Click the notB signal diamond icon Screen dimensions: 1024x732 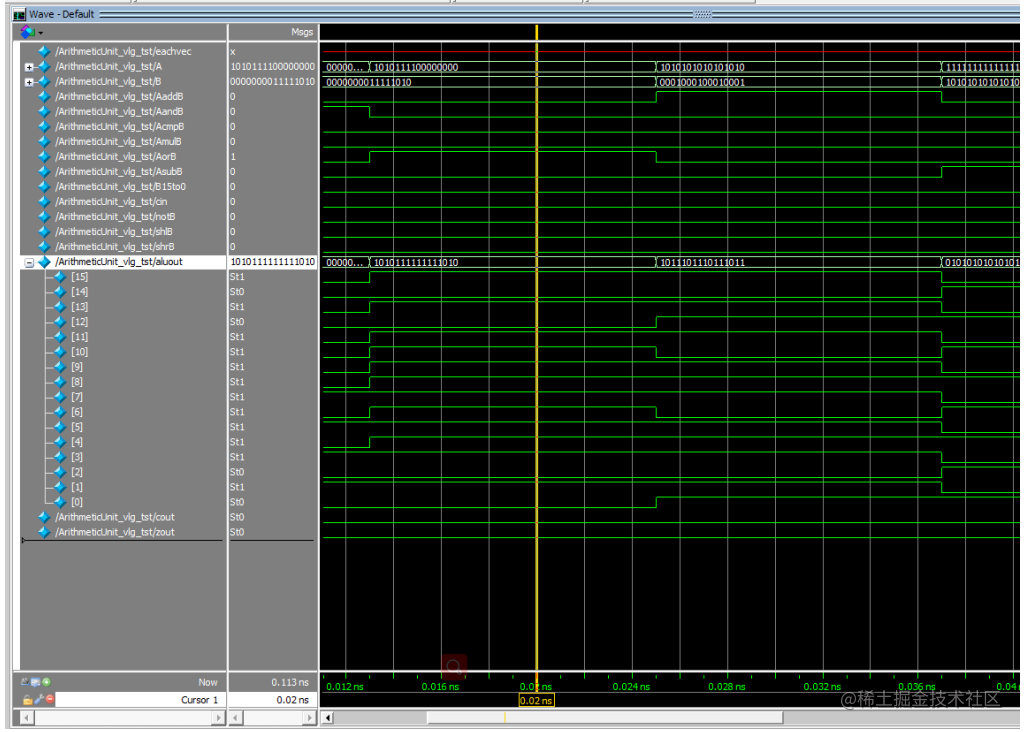(x=44, y=217)
